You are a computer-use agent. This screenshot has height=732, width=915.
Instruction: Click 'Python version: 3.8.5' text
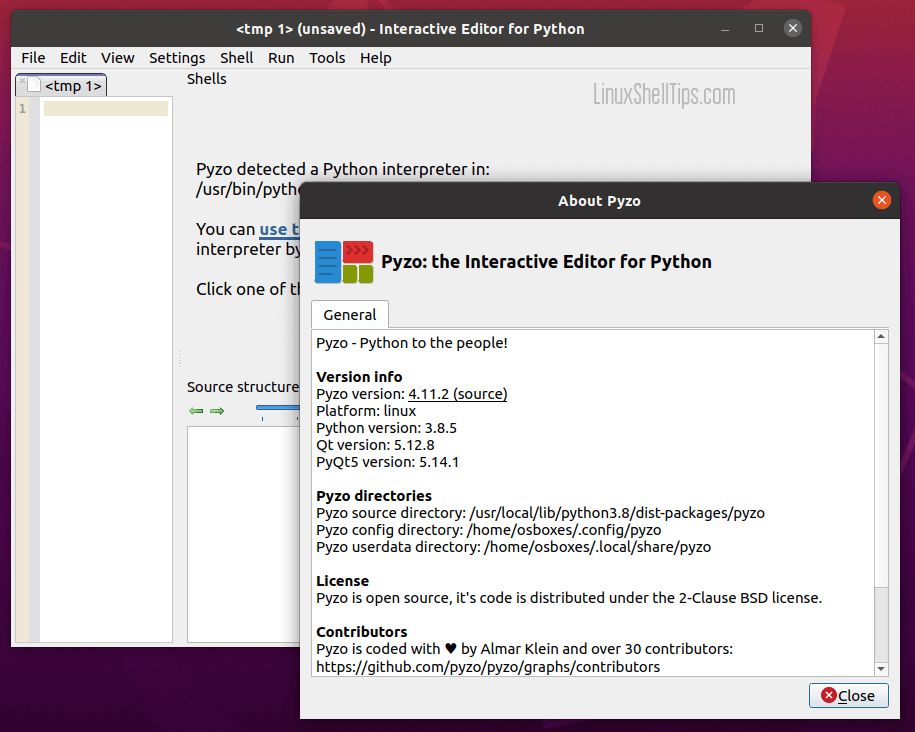pos(386,428)
